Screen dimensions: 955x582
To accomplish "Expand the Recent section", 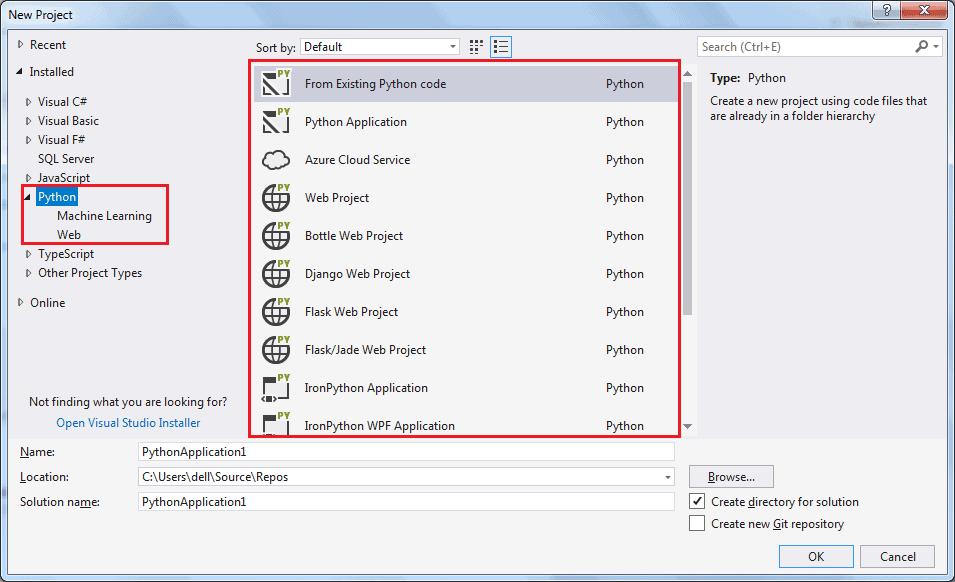I will [x=21, y=44].
